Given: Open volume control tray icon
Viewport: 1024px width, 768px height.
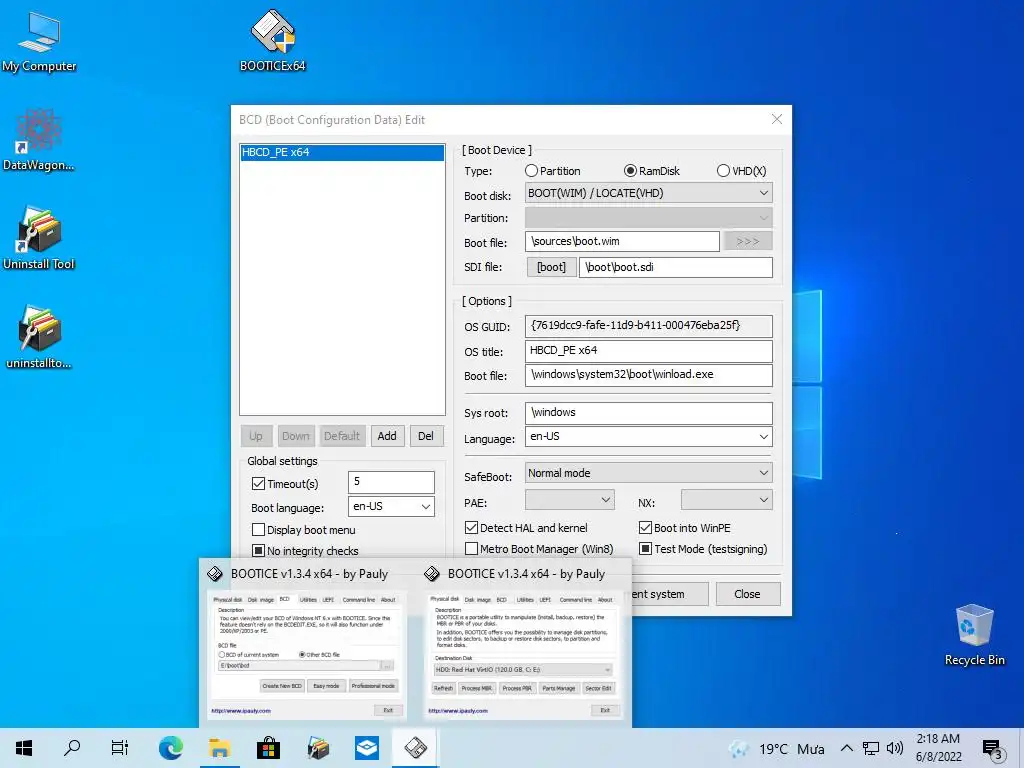Looking at the screenshot, I should click(x=895, y=748).
